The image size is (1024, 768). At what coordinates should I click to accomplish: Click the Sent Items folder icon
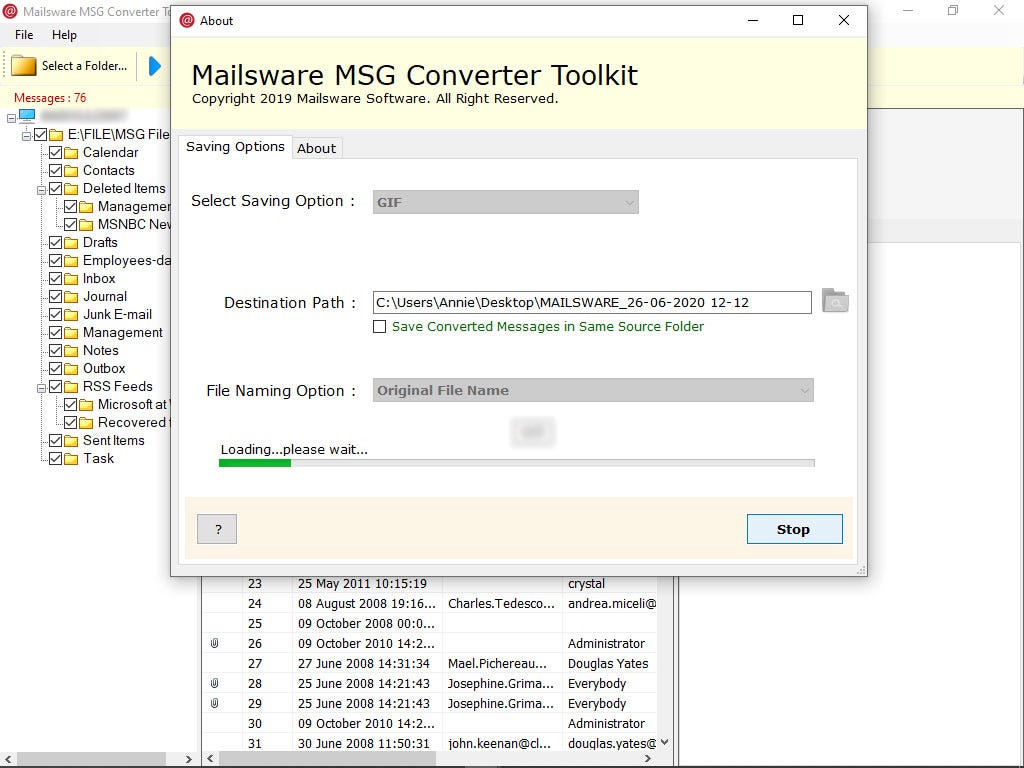click(71, 441)
